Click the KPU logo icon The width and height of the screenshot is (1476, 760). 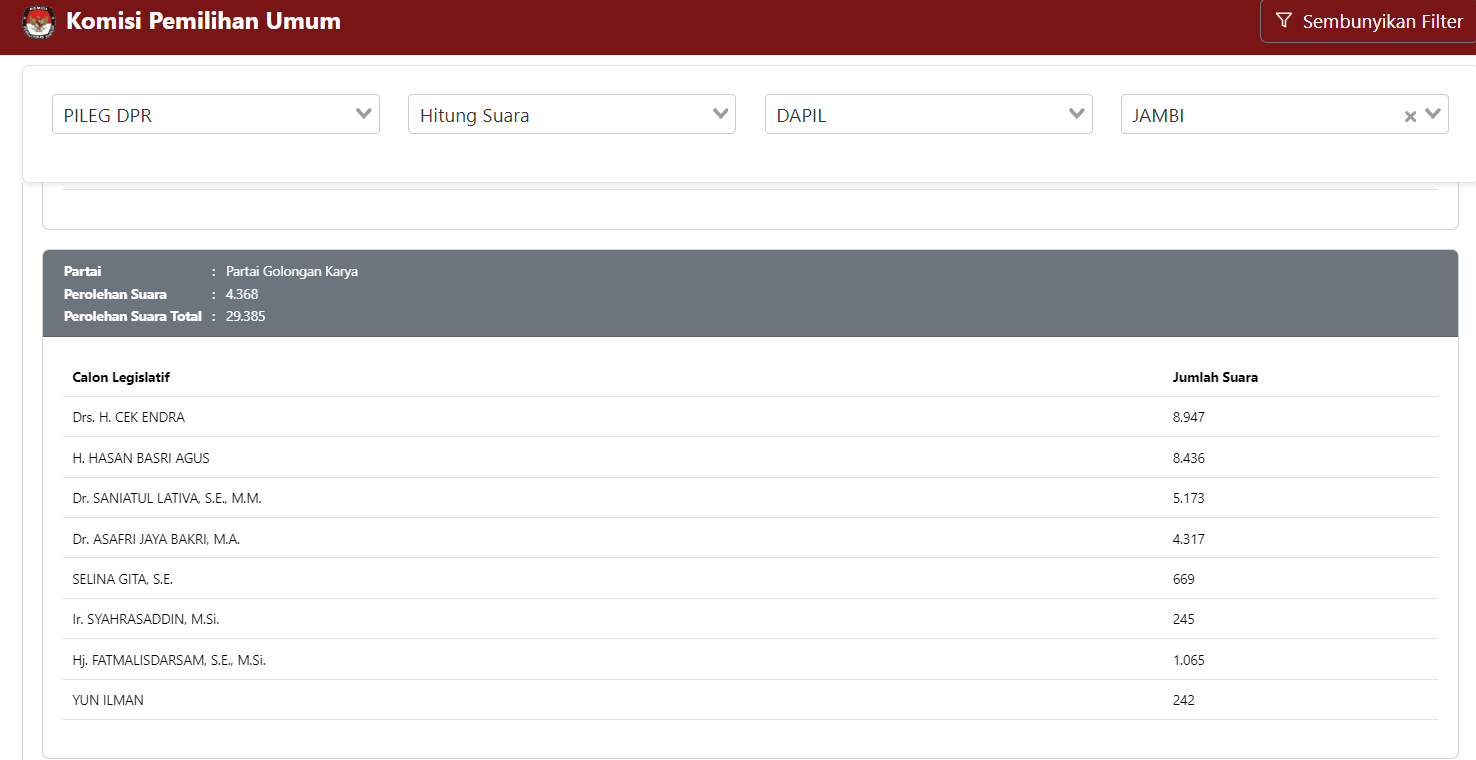(x=39, y=22)
